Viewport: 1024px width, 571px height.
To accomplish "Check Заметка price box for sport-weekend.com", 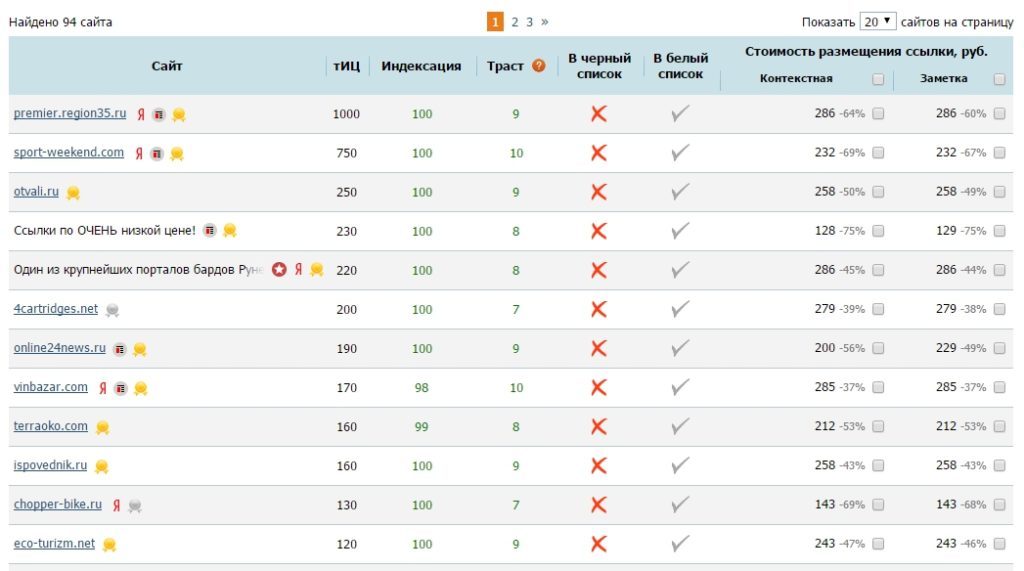I will [999, 152].
